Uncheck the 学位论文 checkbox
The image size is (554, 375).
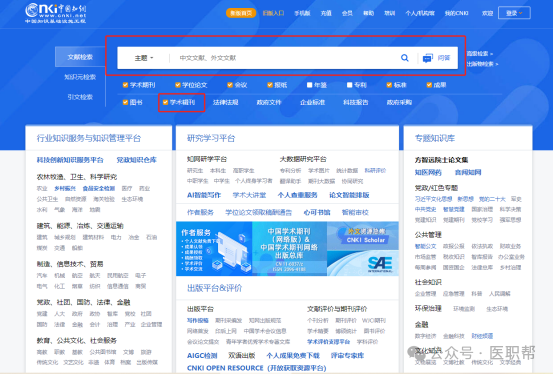pos(178,85)
